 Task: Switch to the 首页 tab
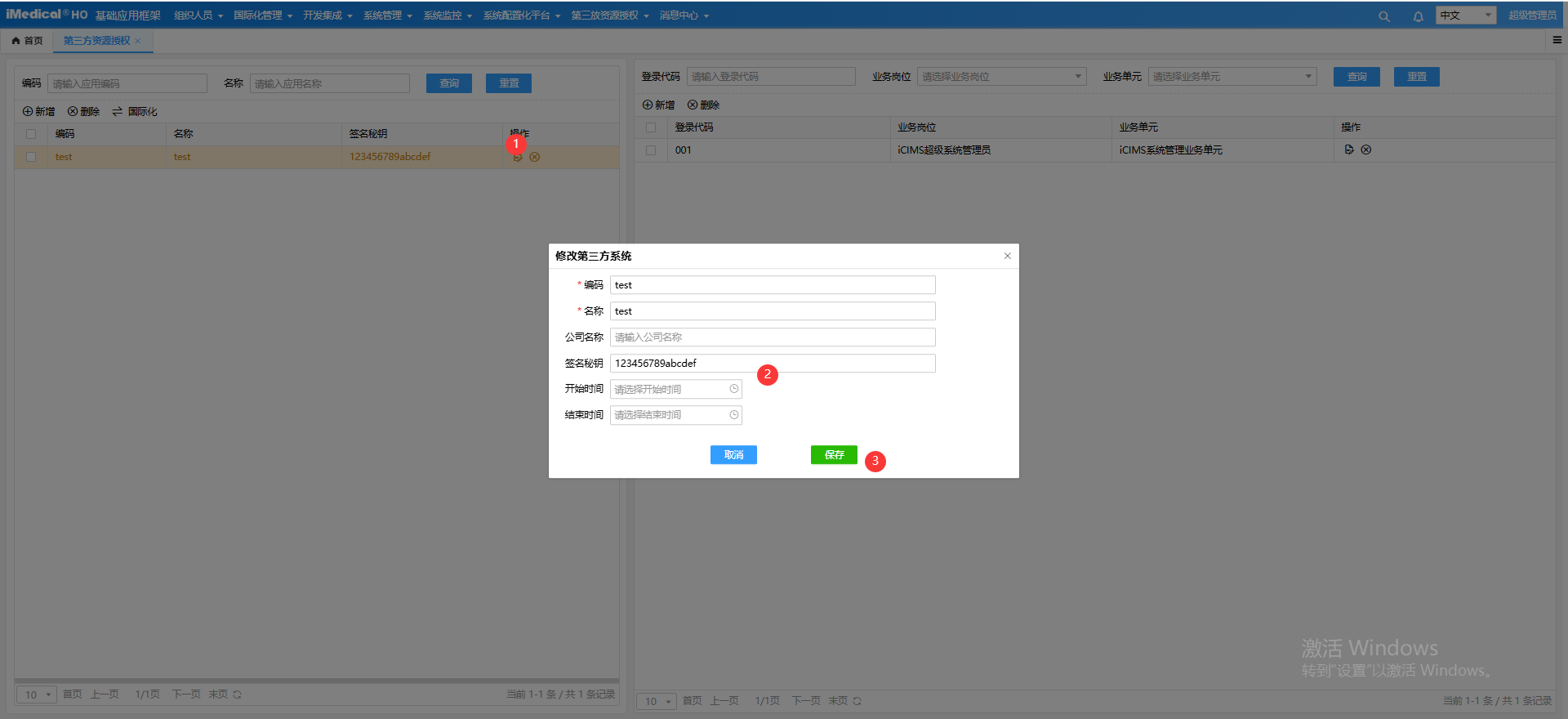coord(28,41)
